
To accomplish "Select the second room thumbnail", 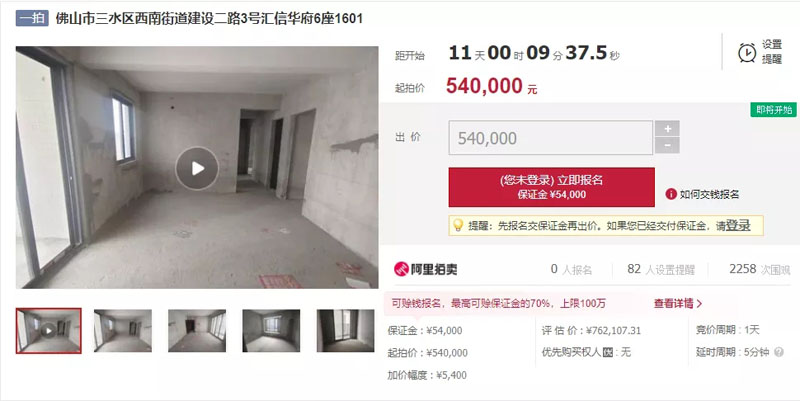I will click(x=123, y=331).
